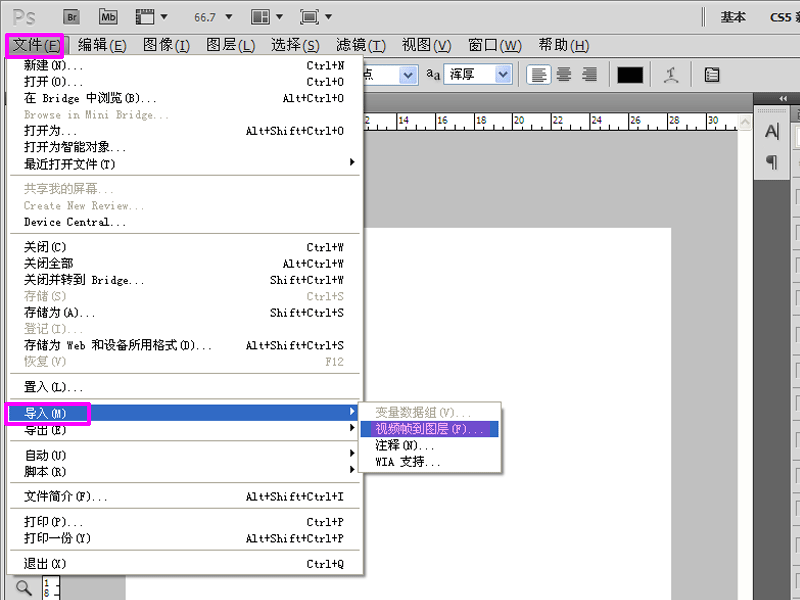
Task: Collapse panels with double-arrow icon
Action: click(783, 98)
